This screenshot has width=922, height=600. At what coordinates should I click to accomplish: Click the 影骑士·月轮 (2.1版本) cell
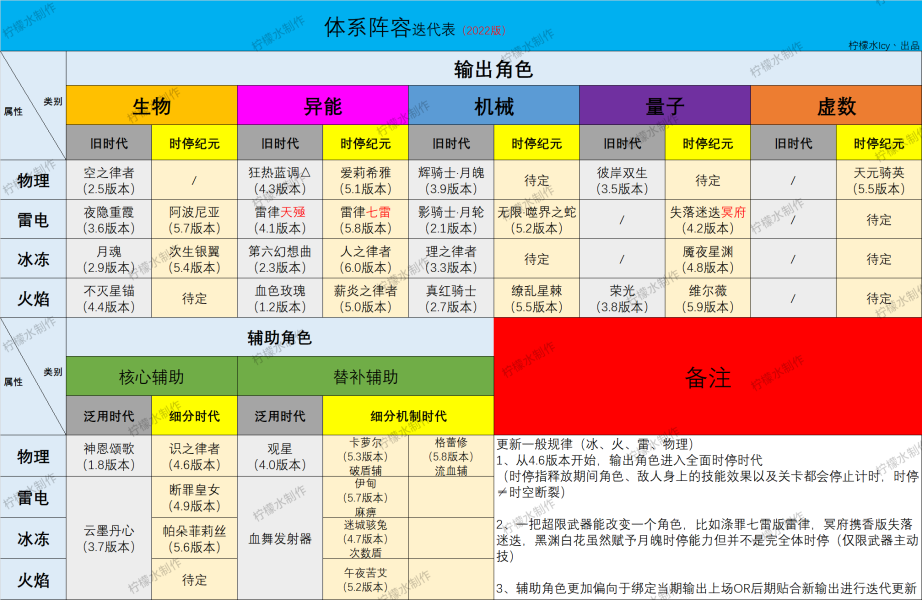point(451,219)
